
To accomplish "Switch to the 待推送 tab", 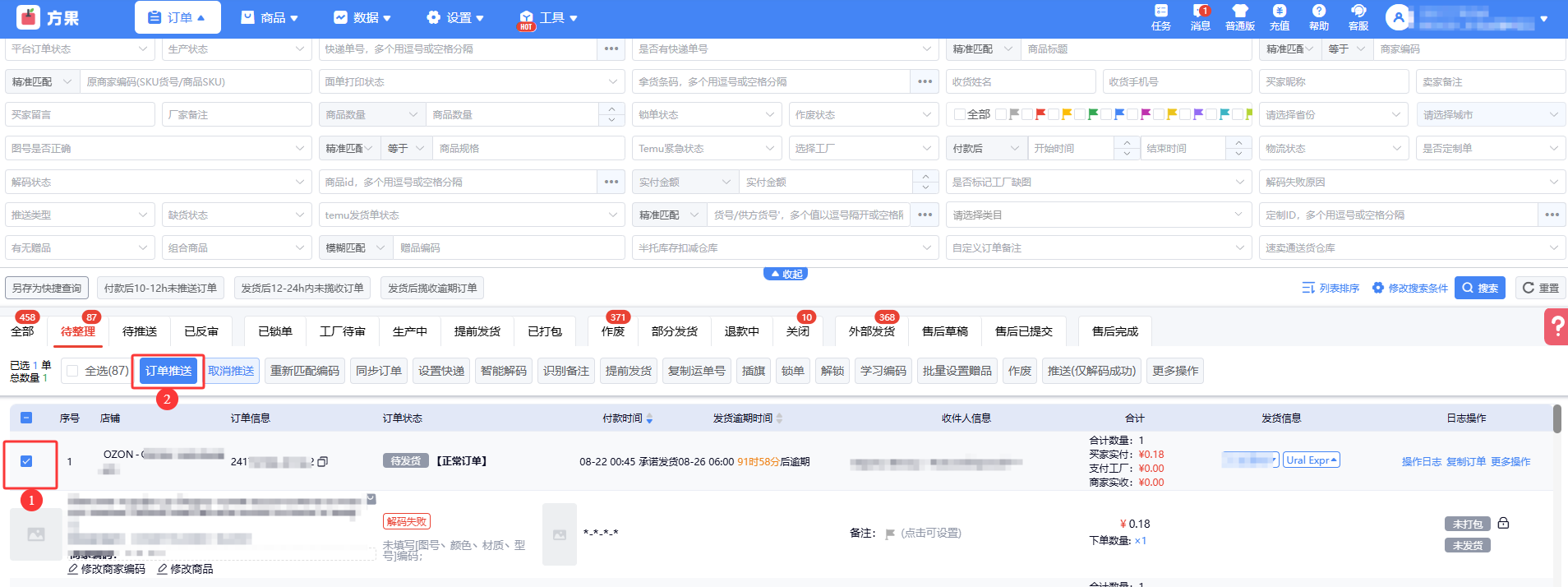I will coord(140,331).
